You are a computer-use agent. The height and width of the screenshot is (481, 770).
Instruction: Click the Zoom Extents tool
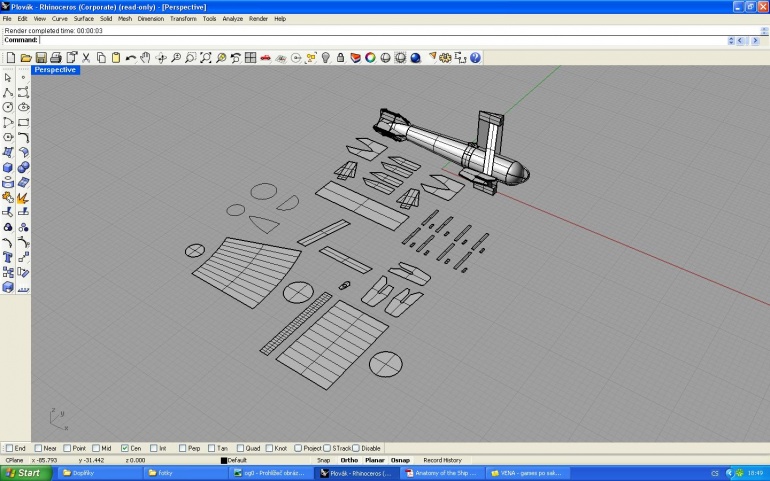click(x=206, y=58)
